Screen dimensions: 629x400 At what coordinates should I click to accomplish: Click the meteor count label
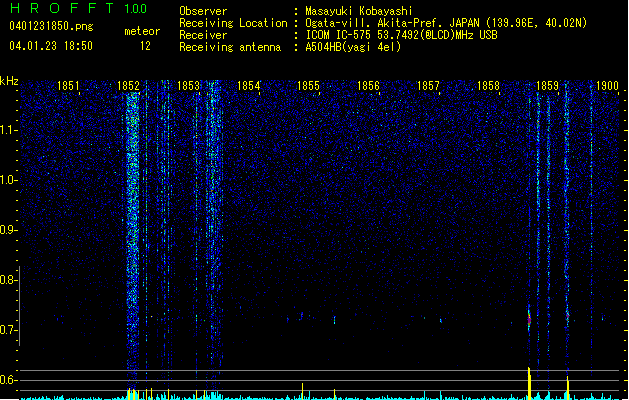(x=142, y=31)
